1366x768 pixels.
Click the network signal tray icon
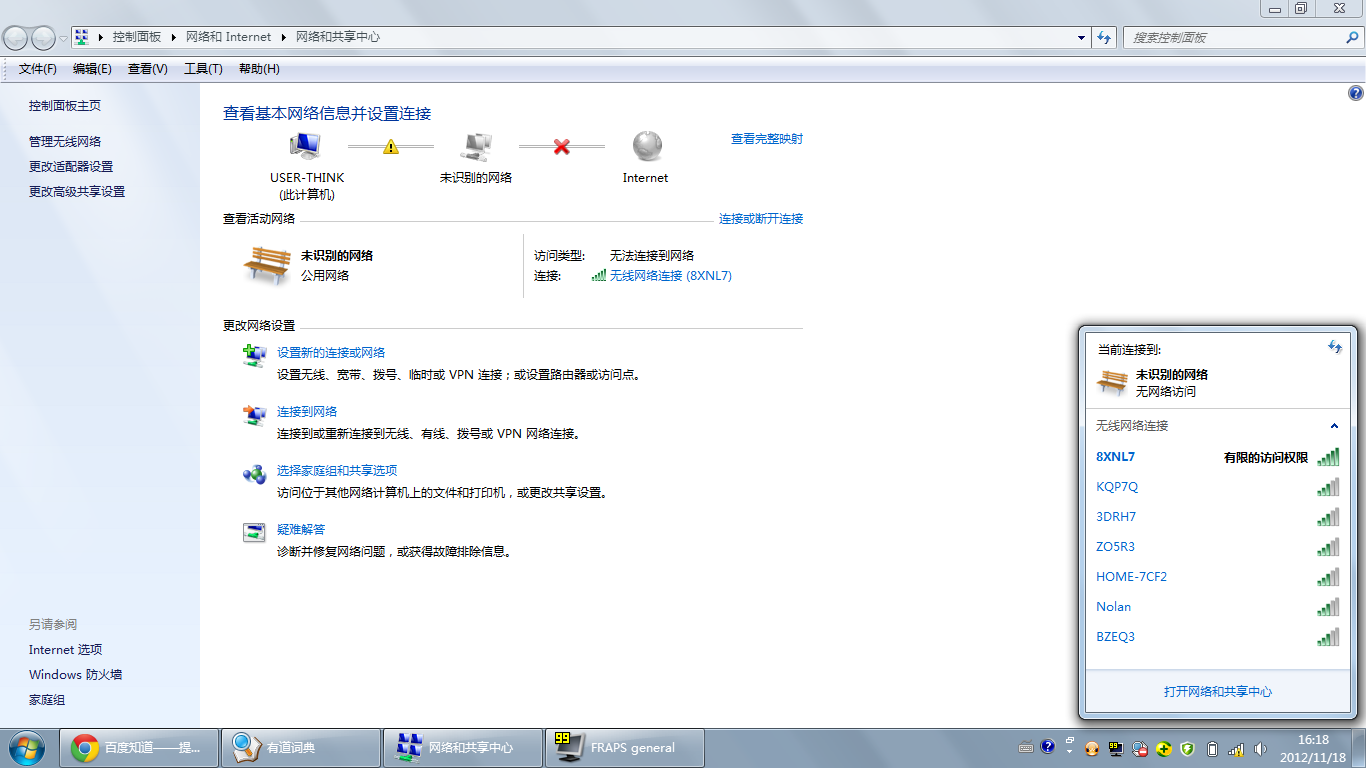pyautogui.click(x=1237, y=748)
